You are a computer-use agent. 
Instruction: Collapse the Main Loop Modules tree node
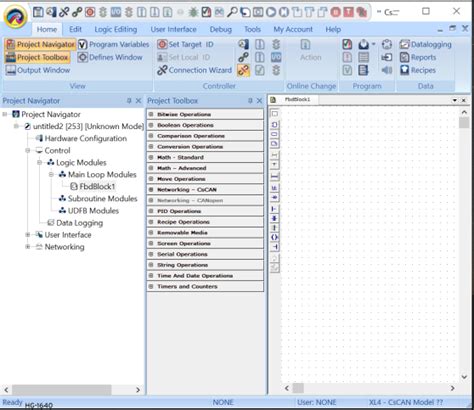point(51,175)
